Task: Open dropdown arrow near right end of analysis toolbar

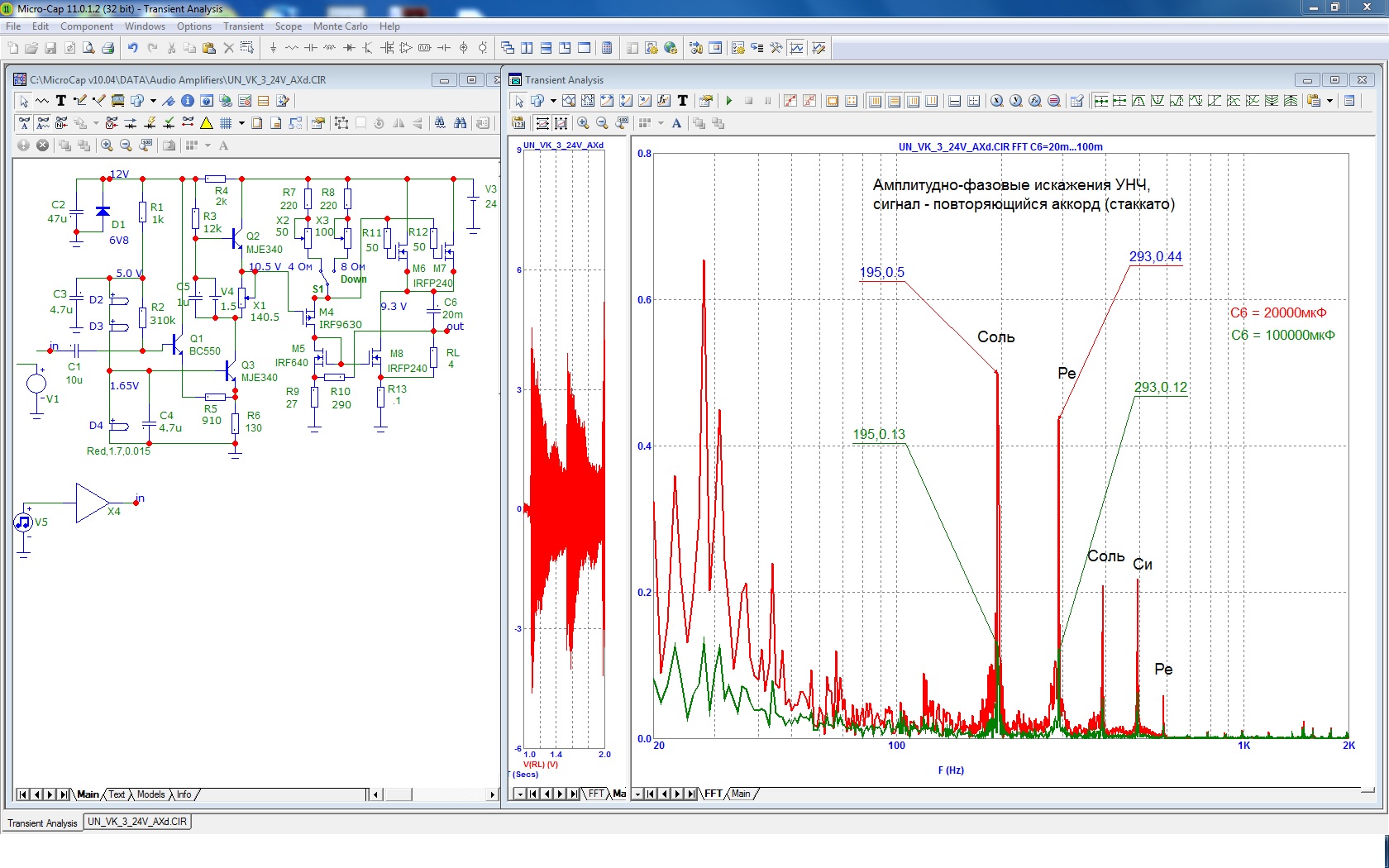Action: tap(1329, 101)
